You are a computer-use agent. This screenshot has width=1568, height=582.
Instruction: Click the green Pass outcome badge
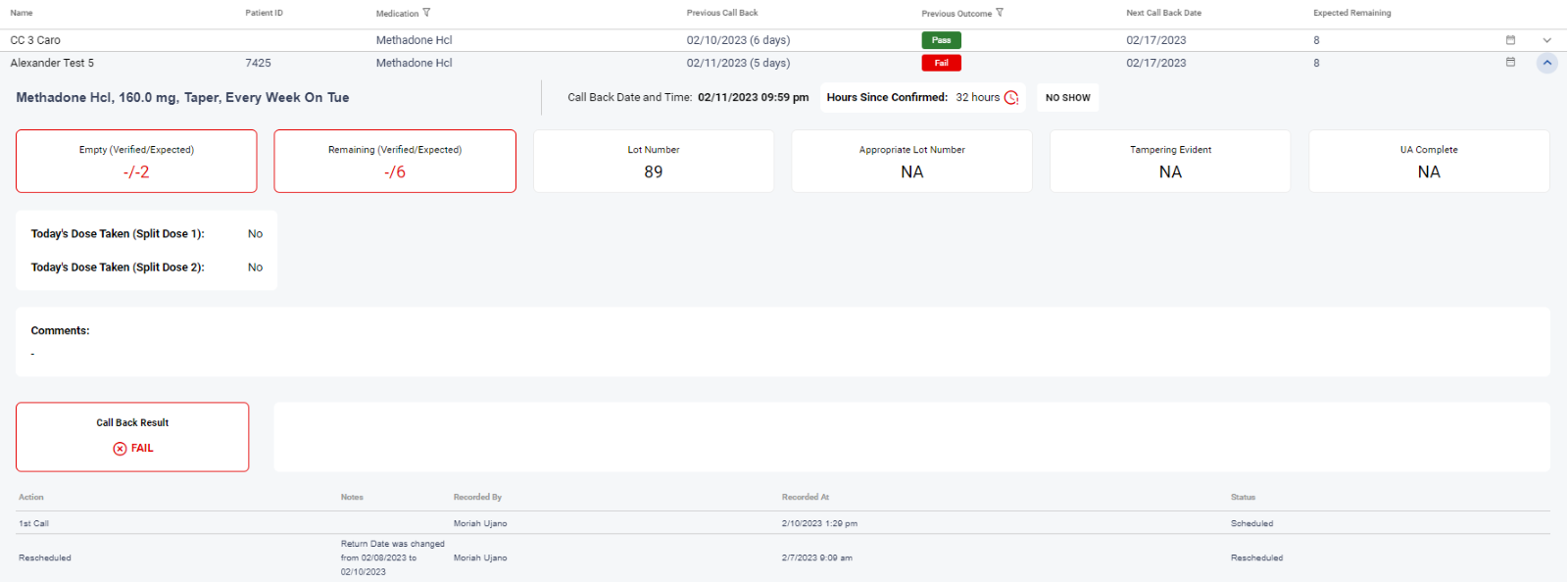941,40
